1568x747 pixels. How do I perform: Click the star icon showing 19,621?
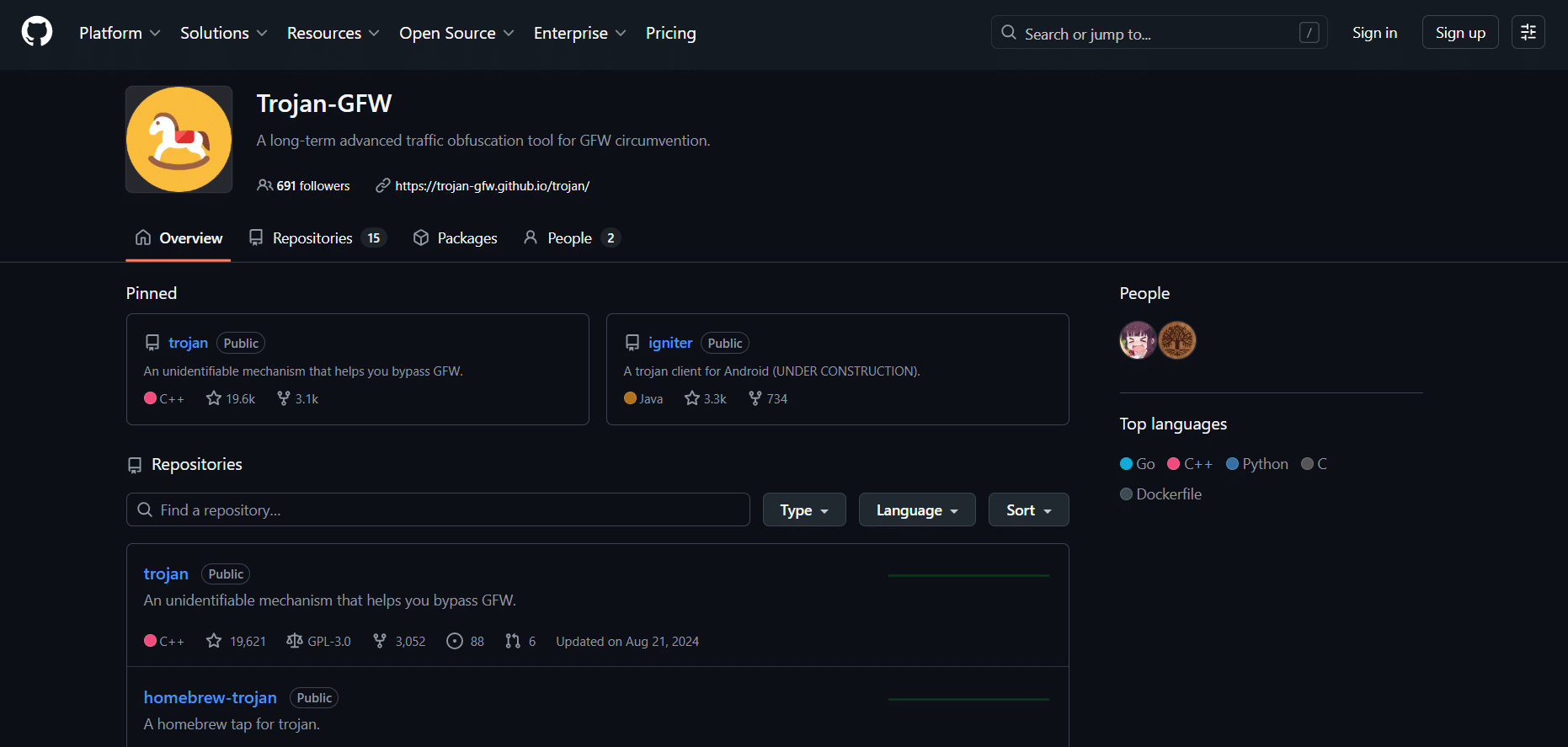click(x=214, y=641)
